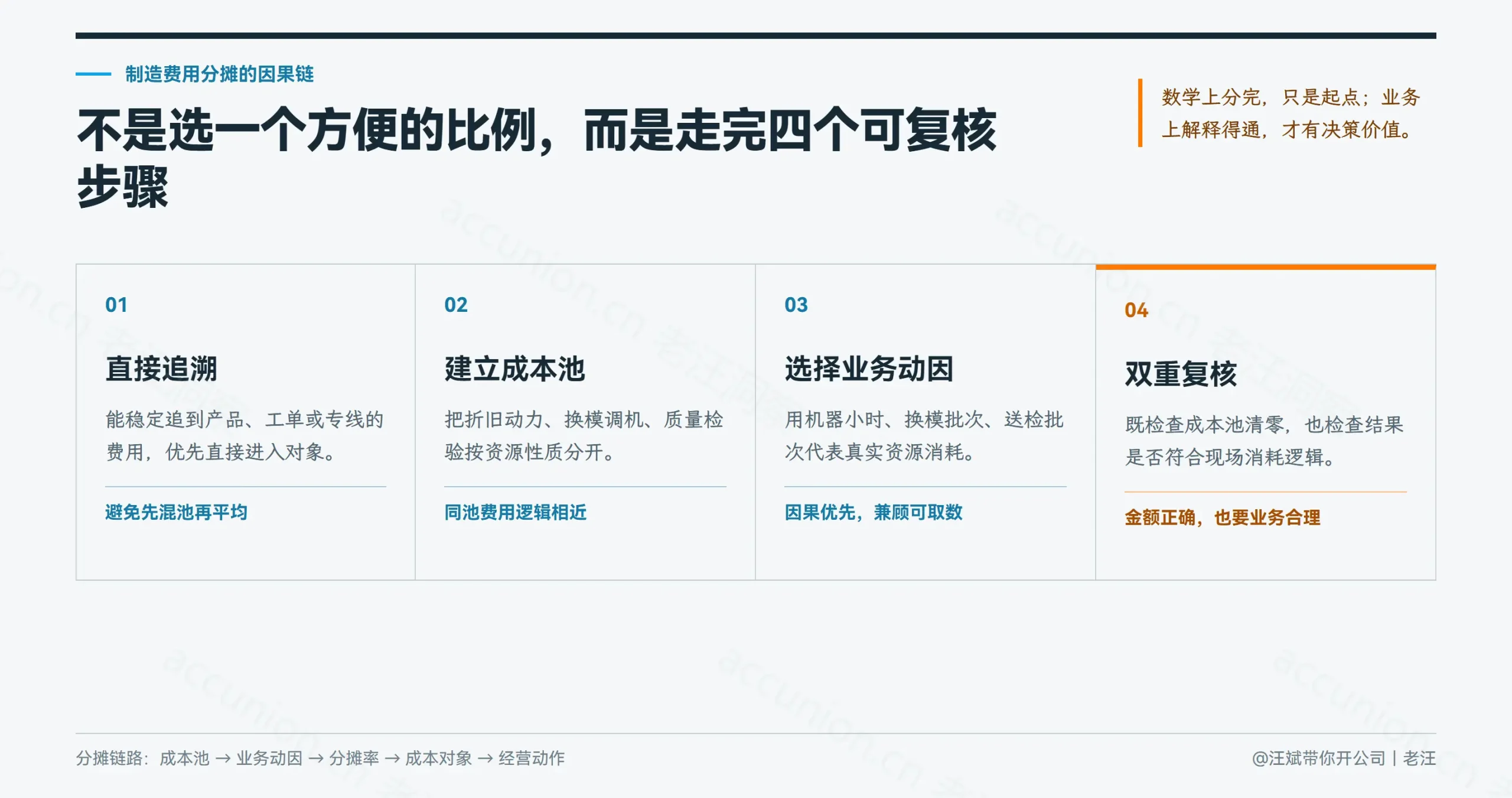Click orange step number 04

(1136, 310)
